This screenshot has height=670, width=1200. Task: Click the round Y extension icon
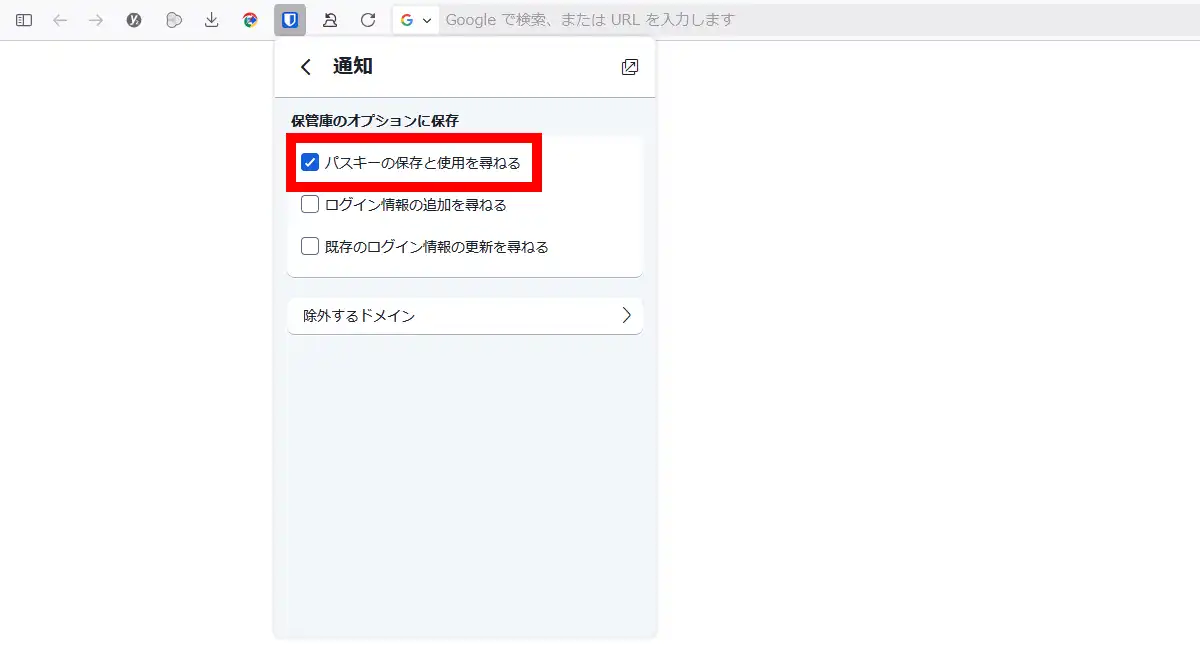[134, 20]
